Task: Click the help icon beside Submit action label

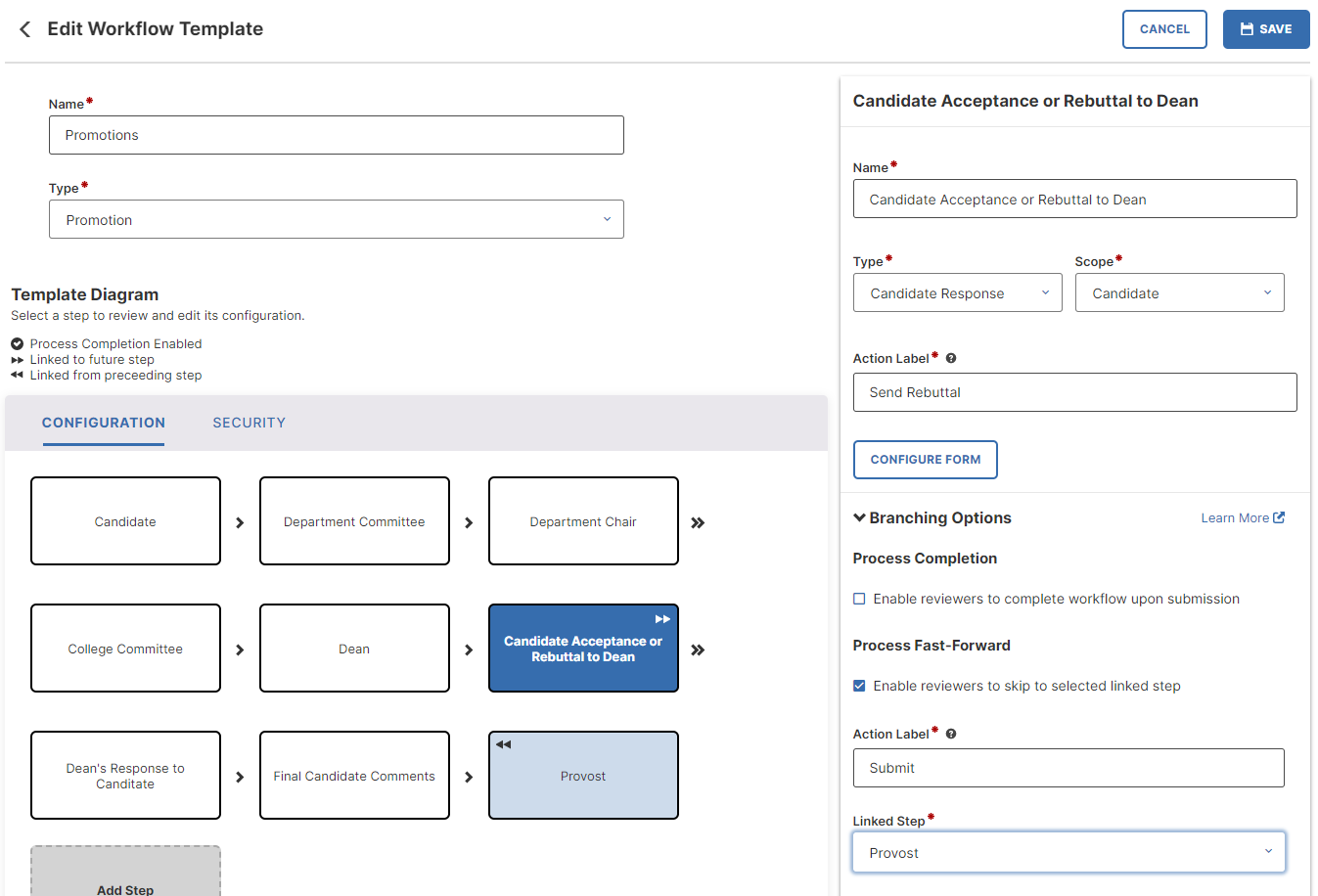Action: click(x=951, y=735)
